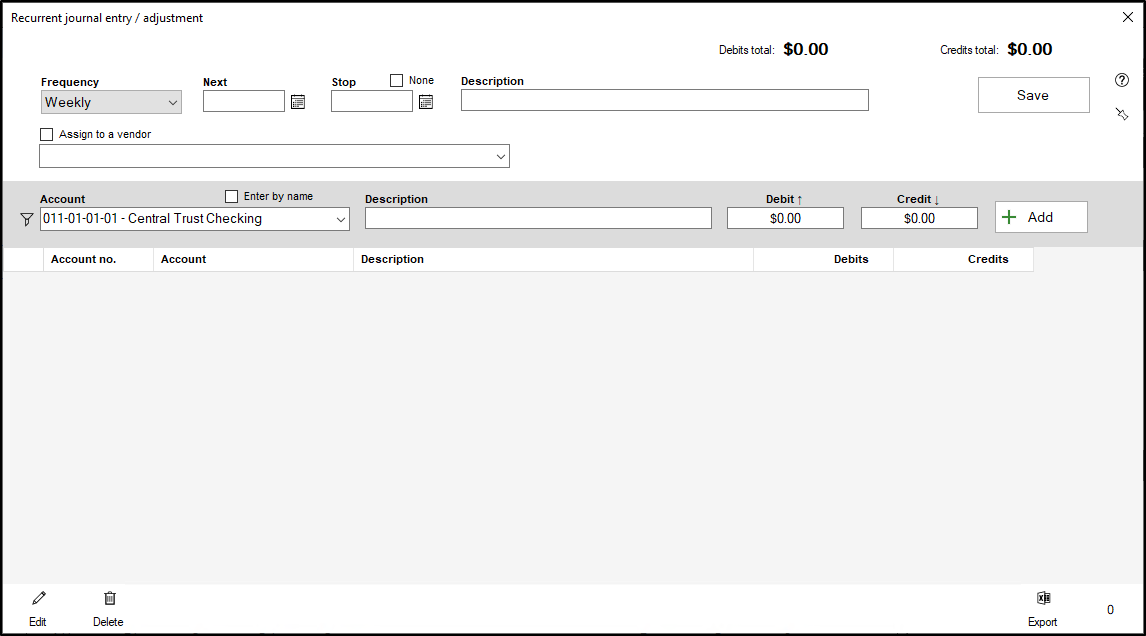Click the Save button
This screenshot has height=636, width=1146.
point(1033,95)
